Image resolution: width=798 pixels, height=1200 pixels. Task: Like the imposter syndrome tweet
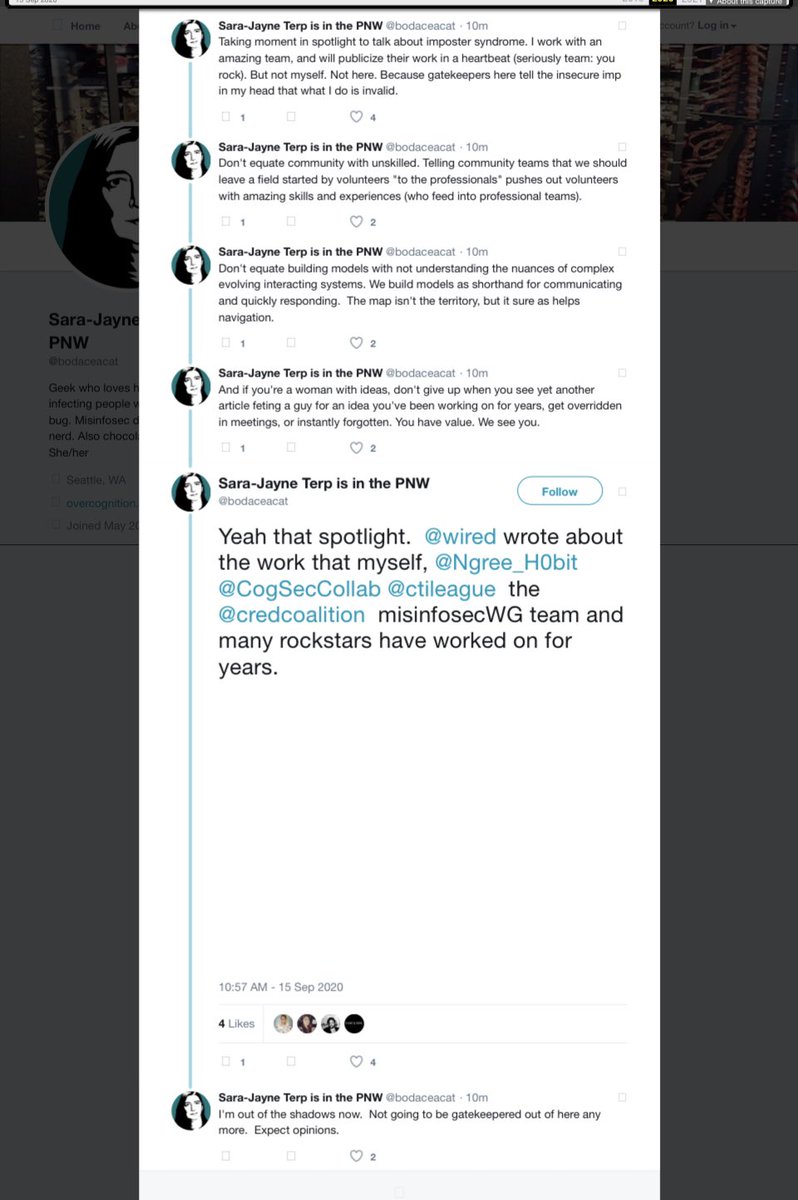(x=355, y=117)
